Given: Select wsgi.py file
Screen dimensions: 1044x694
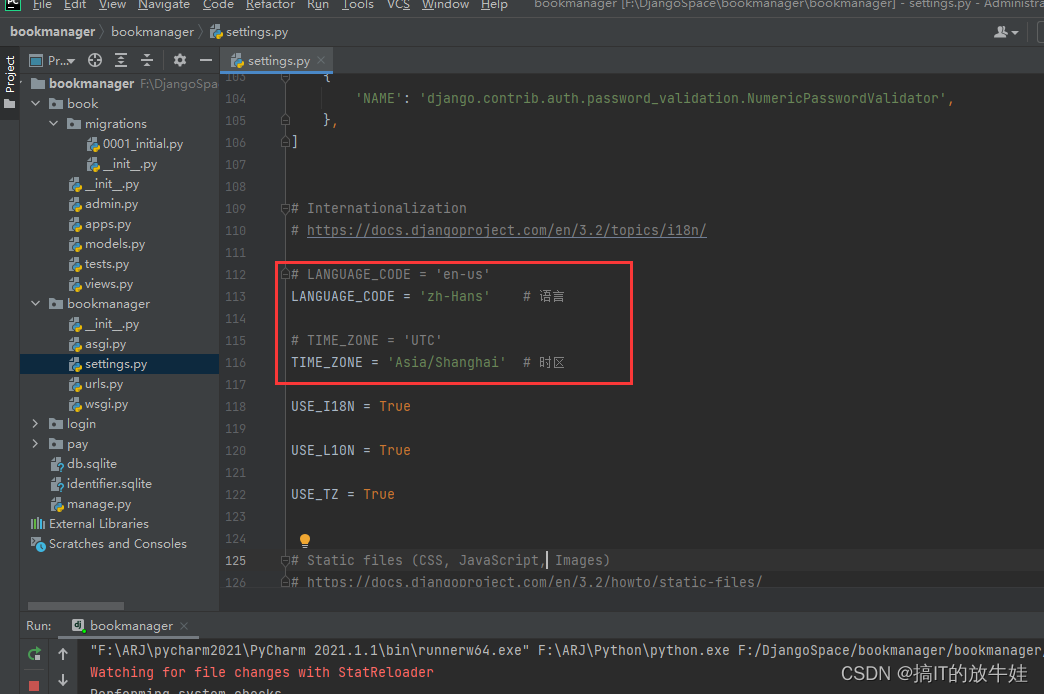Looking at the screenshot, I should [98, 404].
